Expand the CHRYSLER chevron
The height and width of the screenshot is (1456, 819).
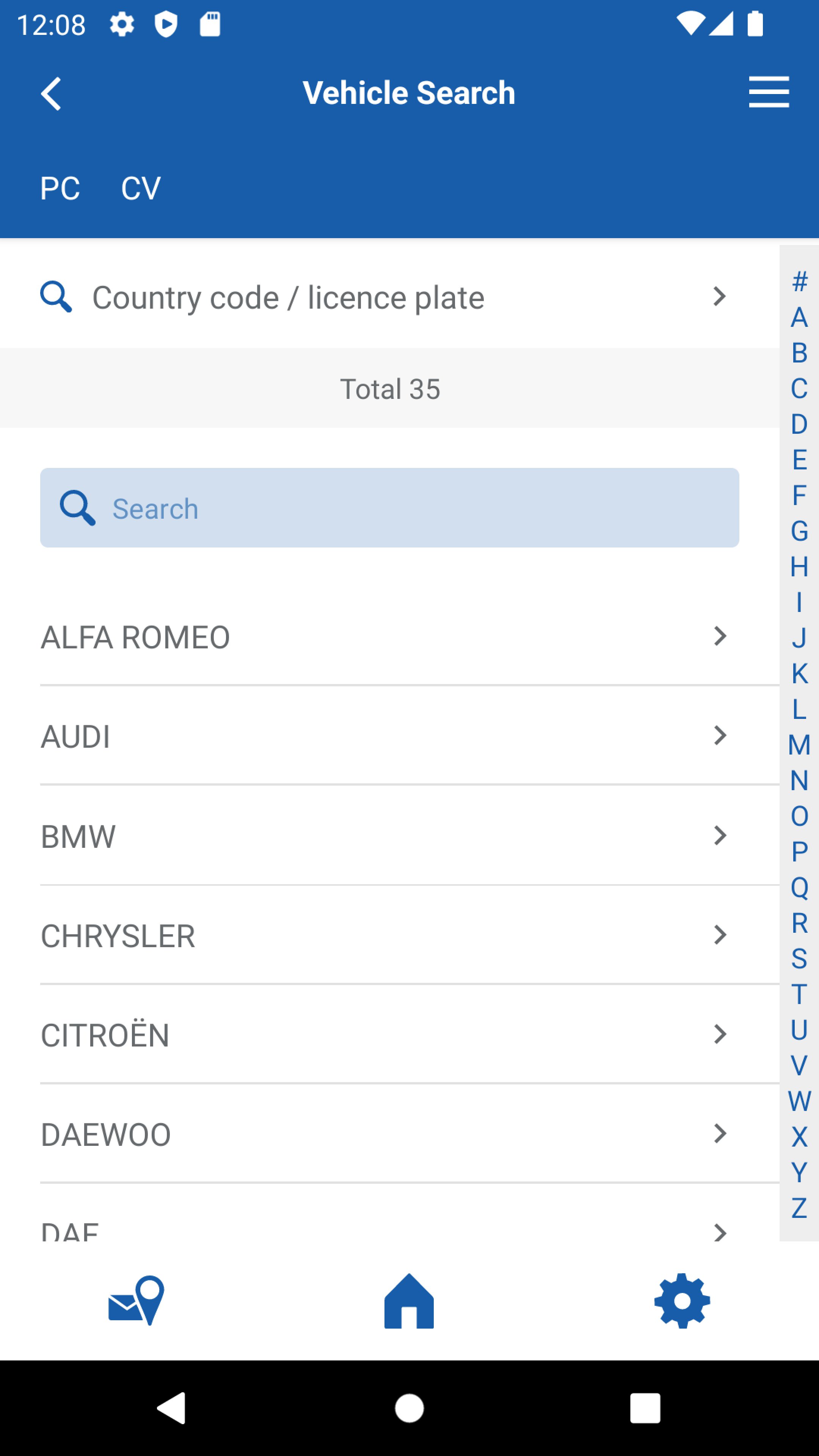(720, 935)
